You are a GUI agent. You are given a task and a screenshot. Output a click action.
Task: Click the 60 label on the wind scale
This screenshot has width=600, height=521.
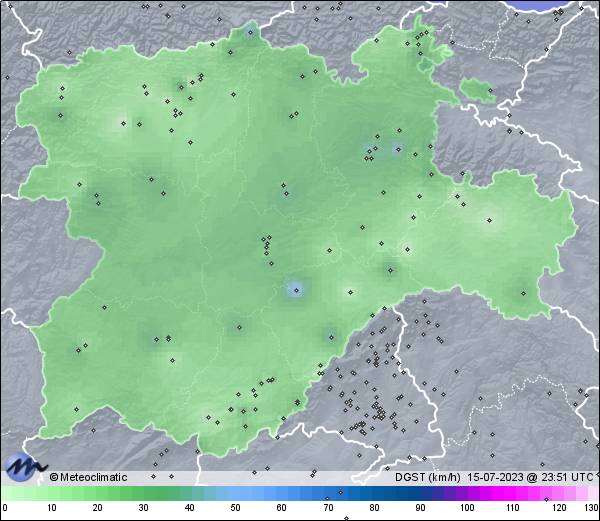(281, 508)
